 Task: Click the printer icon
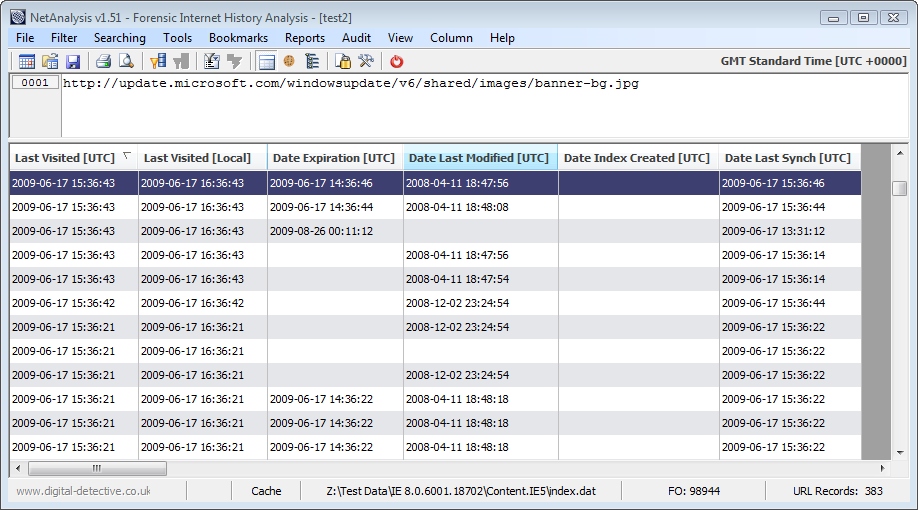coord(104,61)
